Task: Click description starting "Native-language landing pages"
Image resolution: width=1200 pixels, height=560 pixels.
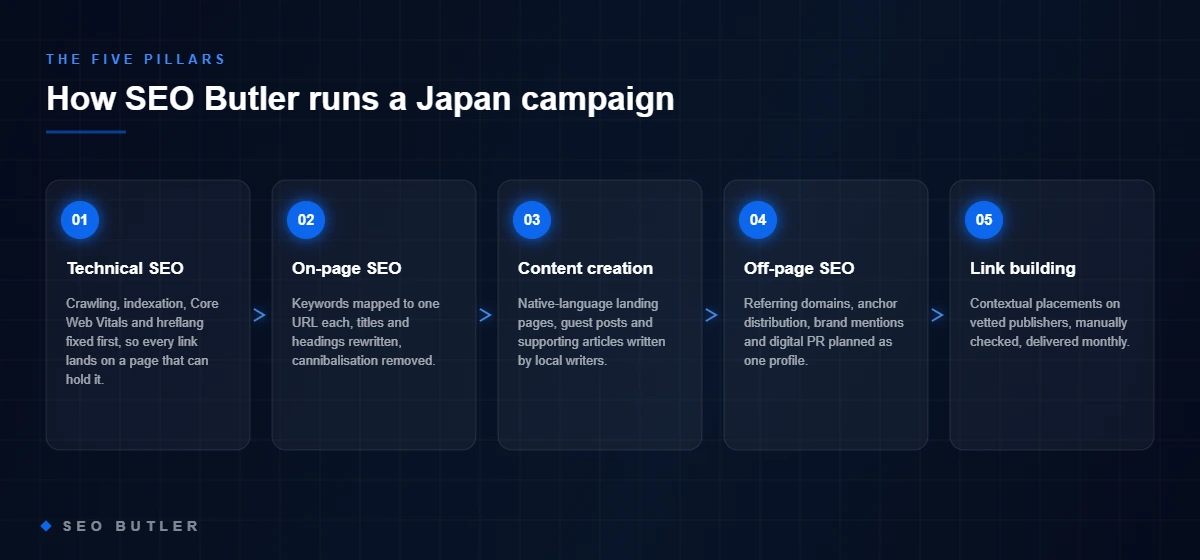Action: click(x=592, y=332)
